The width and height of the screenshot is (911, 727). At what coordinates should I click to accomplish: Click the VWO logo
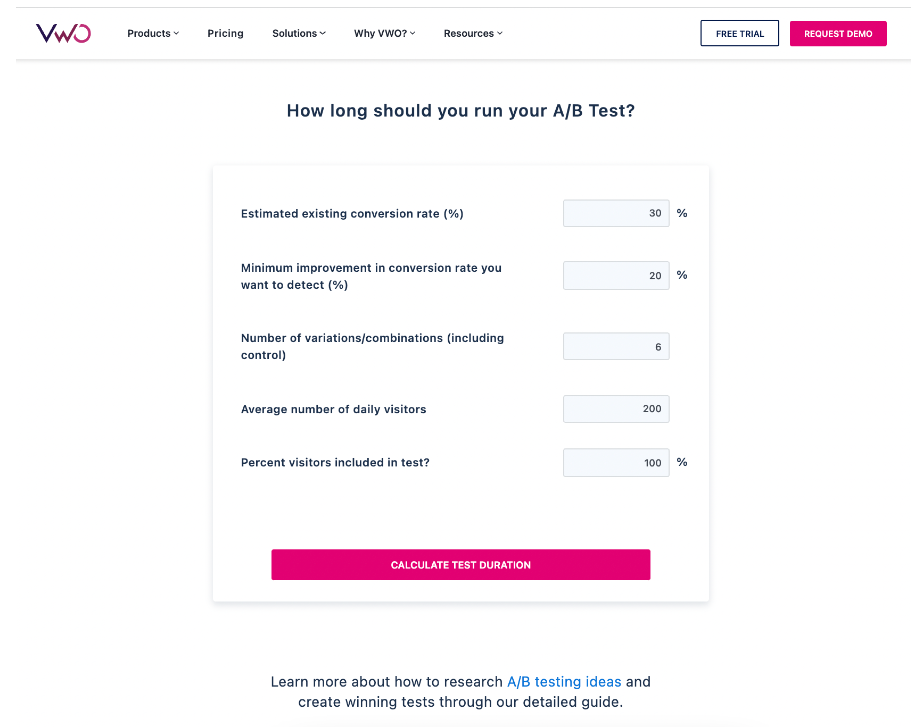(x=63, y=33)
